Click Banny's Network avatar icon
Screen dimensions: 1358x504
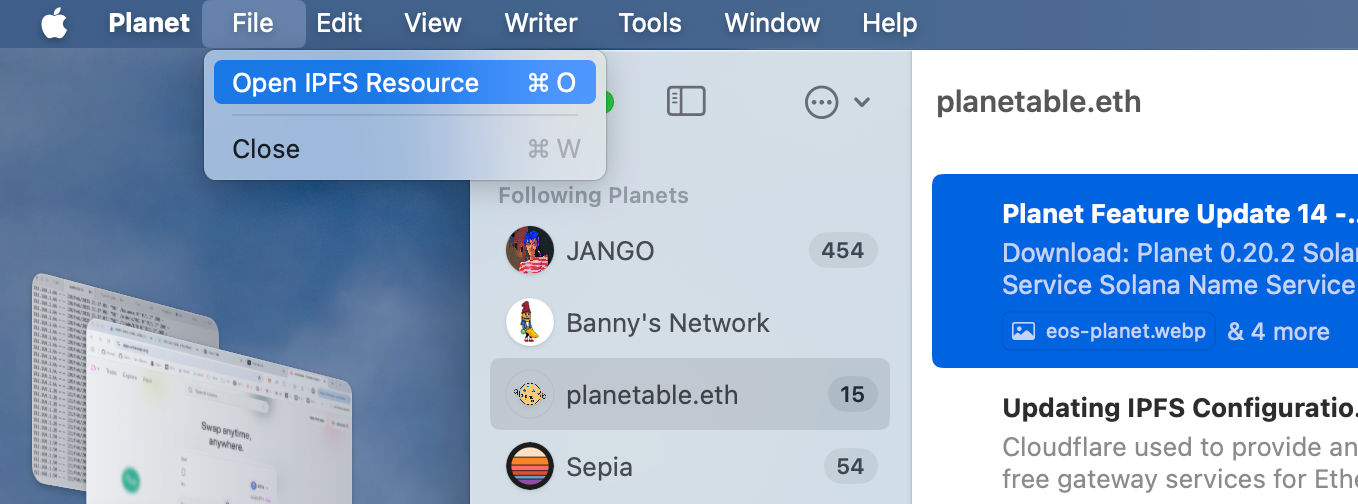pyautogui.click(x=530, y=322)
